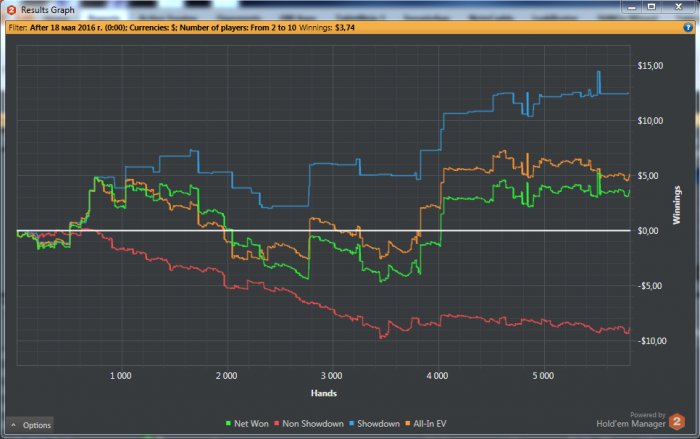Viewport: 700px width, 439px height.
Task: Click the blue Showdown color square
Action: 351,423
